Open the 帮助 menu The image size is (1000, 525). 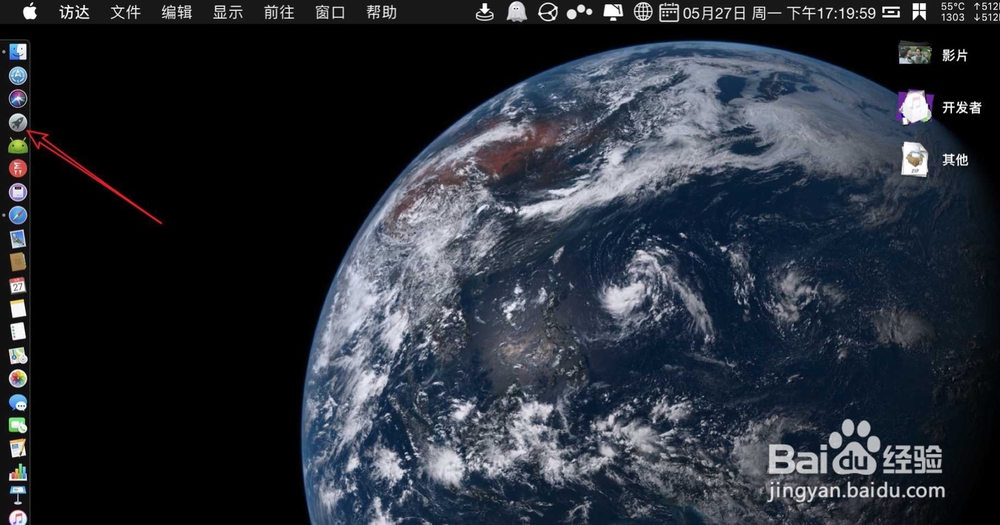(x=381, y=12)
